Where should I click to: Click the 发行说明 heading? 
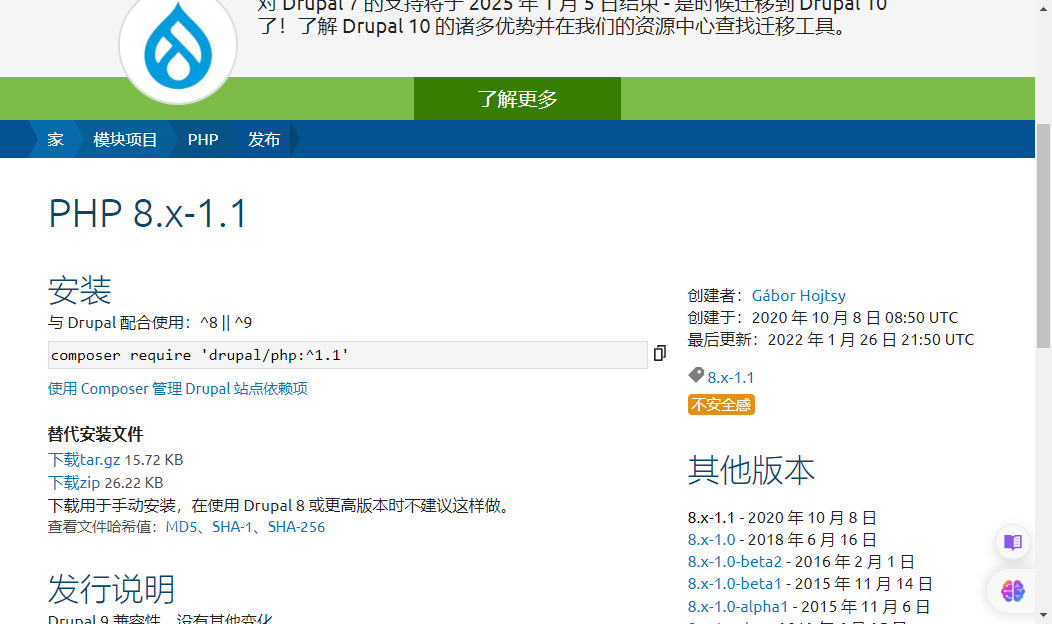pyautogui.click(x=111, y=589)
